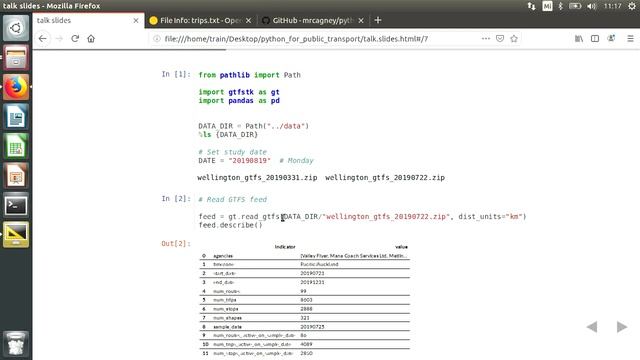The image size is (640, 360).
Task: Bookmark this page with the star
Action: [514, 39]
